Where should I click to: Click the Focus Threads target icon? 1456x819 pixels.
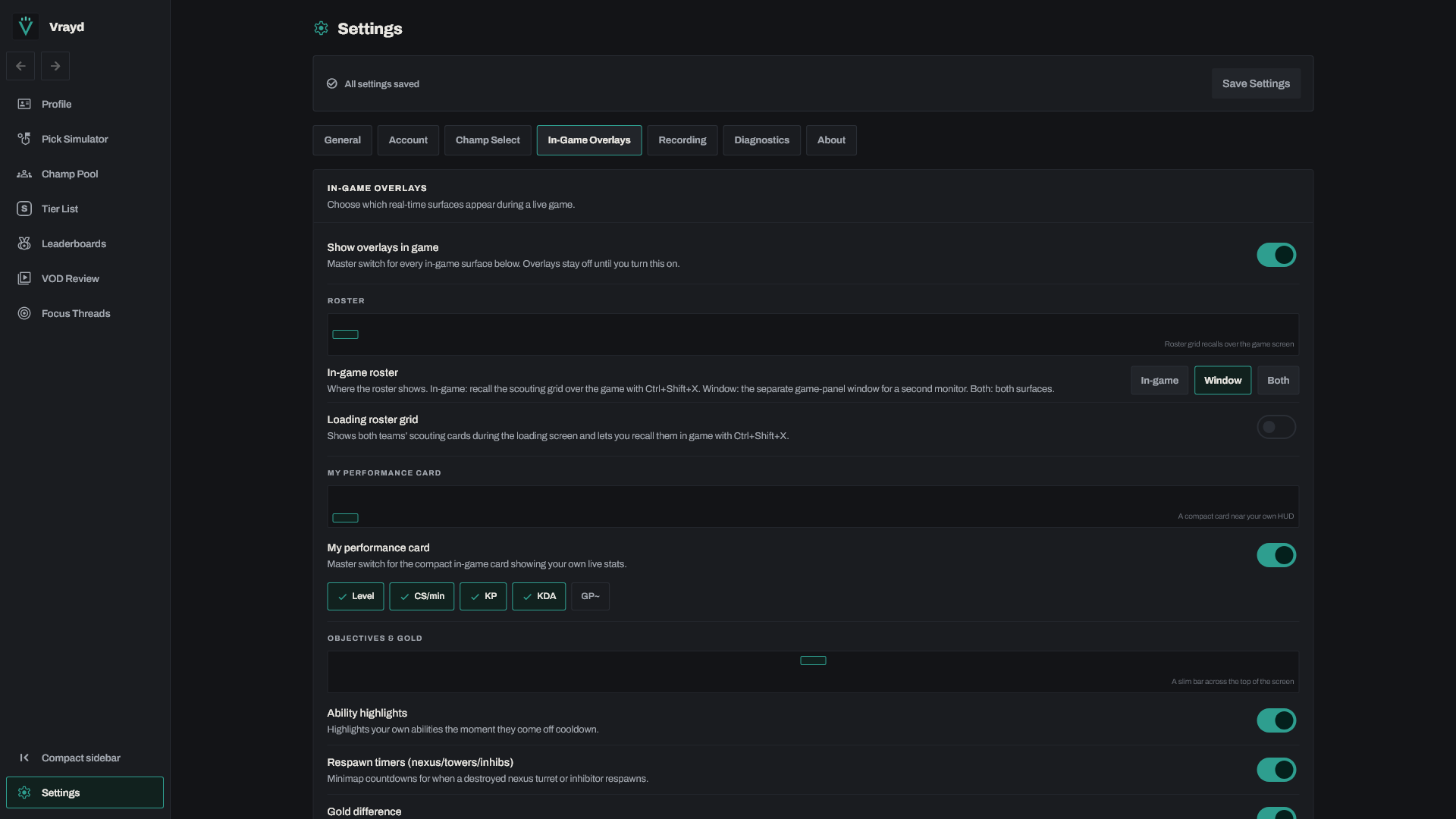point(24,313)
